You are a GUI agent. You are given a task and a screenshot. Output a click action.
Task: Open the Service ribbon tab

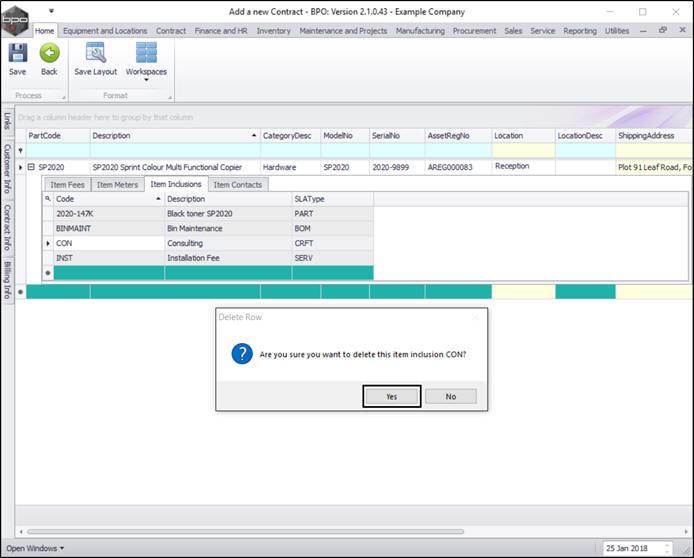click(543, 31)
